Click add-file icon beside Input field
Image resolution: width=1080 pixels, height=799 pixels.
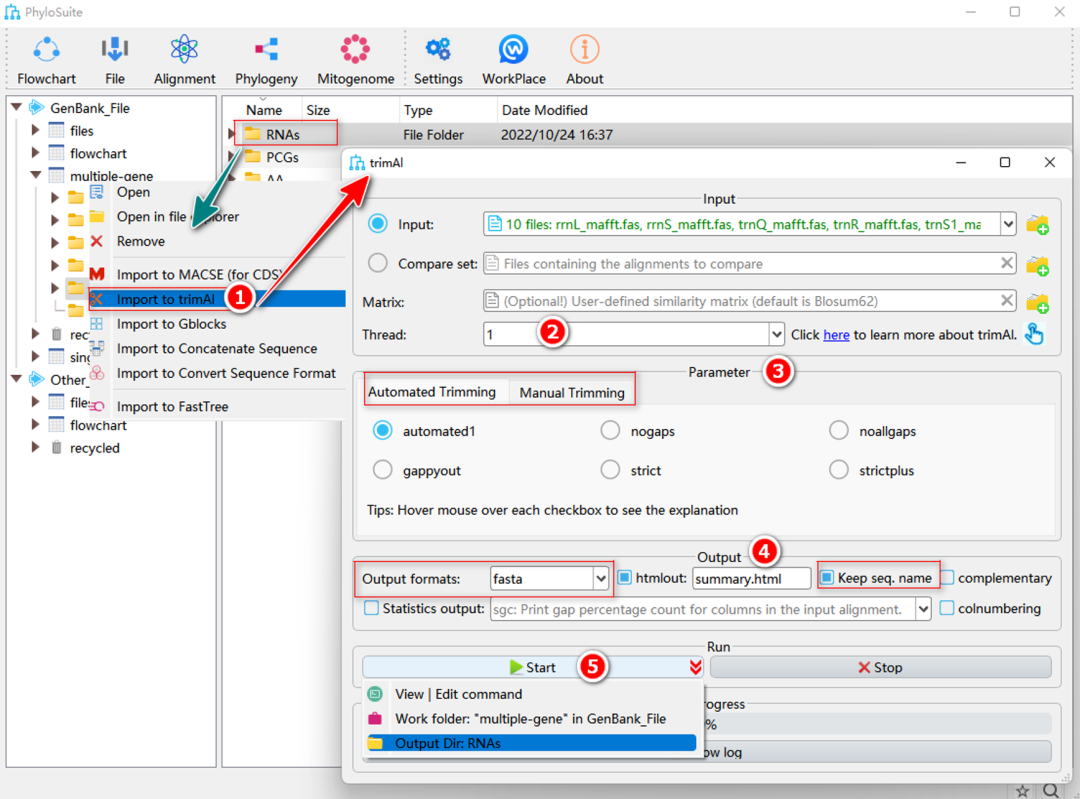click(1037, 225)
